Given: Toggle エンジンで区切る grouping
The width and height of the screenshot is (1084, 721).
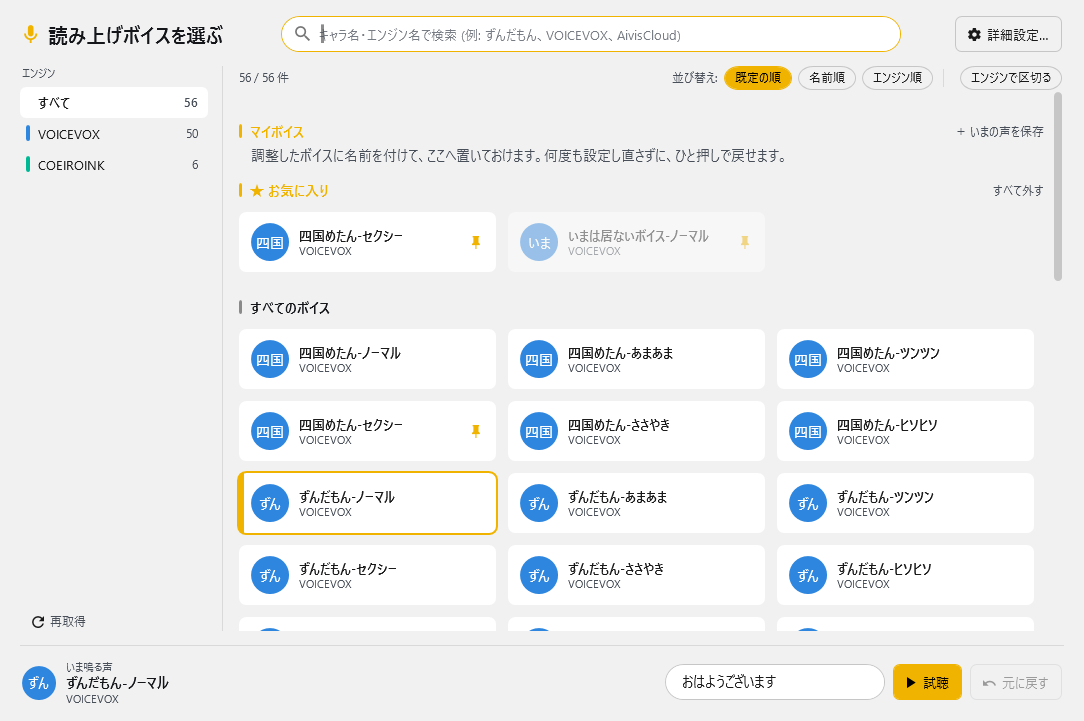Looking at the screenshot, I should (1011, 77).
